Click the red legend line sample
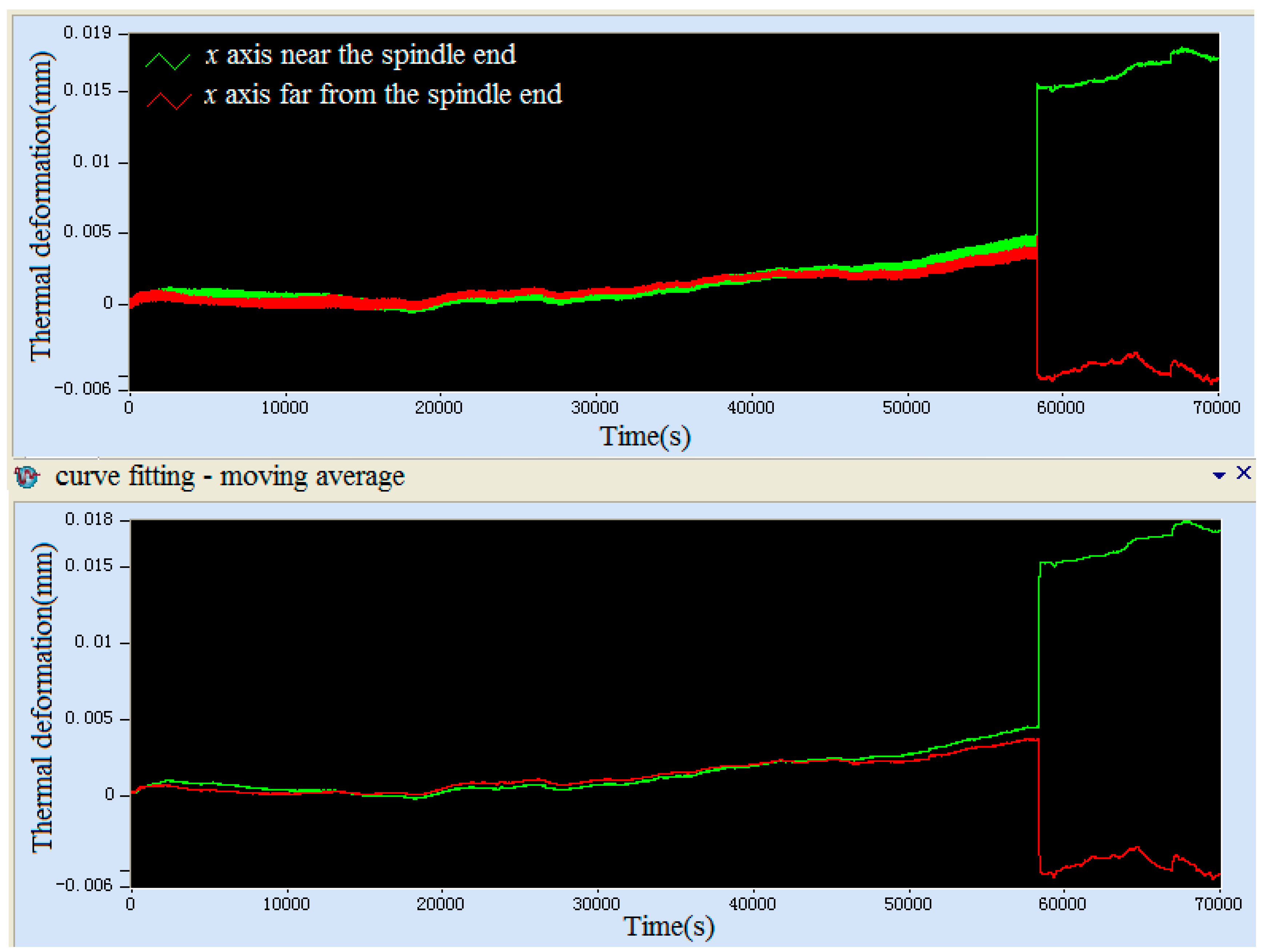This screenshot has height=952, width=1264. coord(169,101)
